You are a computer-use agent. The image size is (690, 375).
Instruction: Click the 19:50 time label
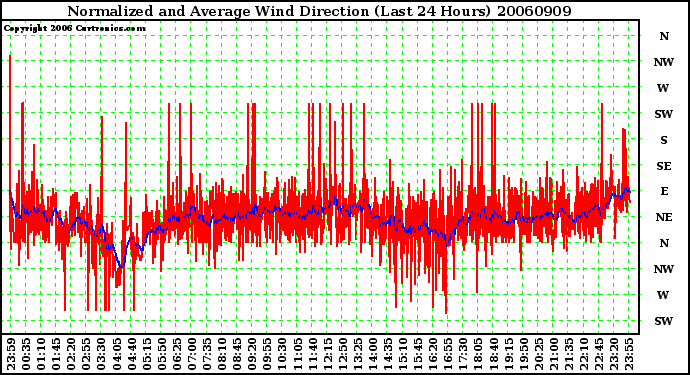(x=524, y=354)
